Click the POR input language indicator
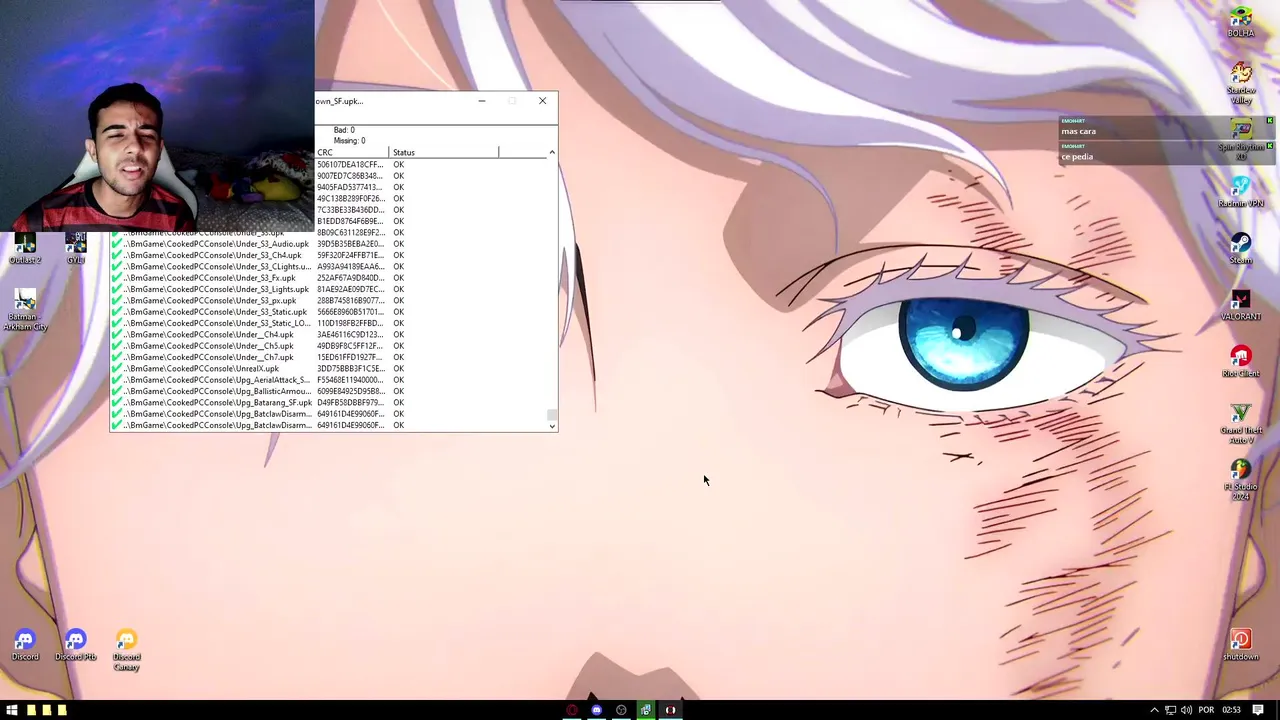 [1206, 710]
